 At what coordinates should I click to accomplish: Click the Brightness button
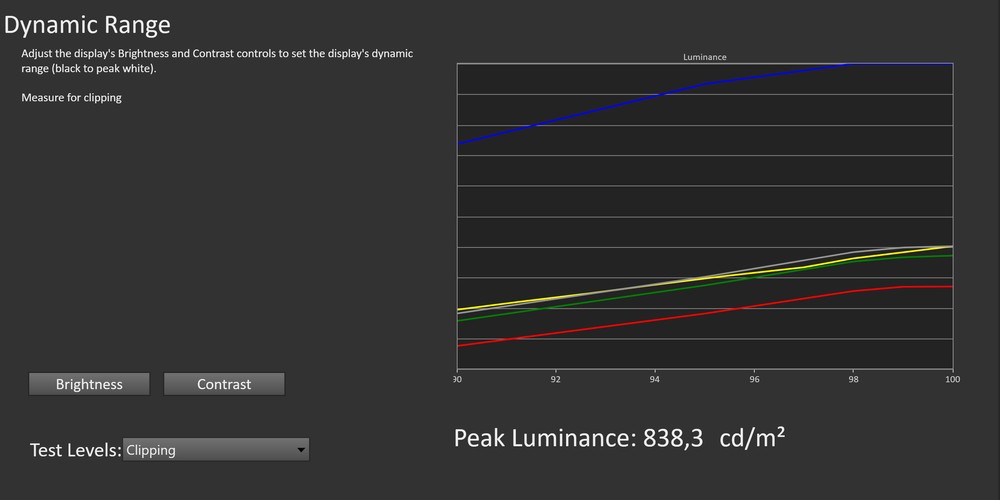click(x=89, y=384)
